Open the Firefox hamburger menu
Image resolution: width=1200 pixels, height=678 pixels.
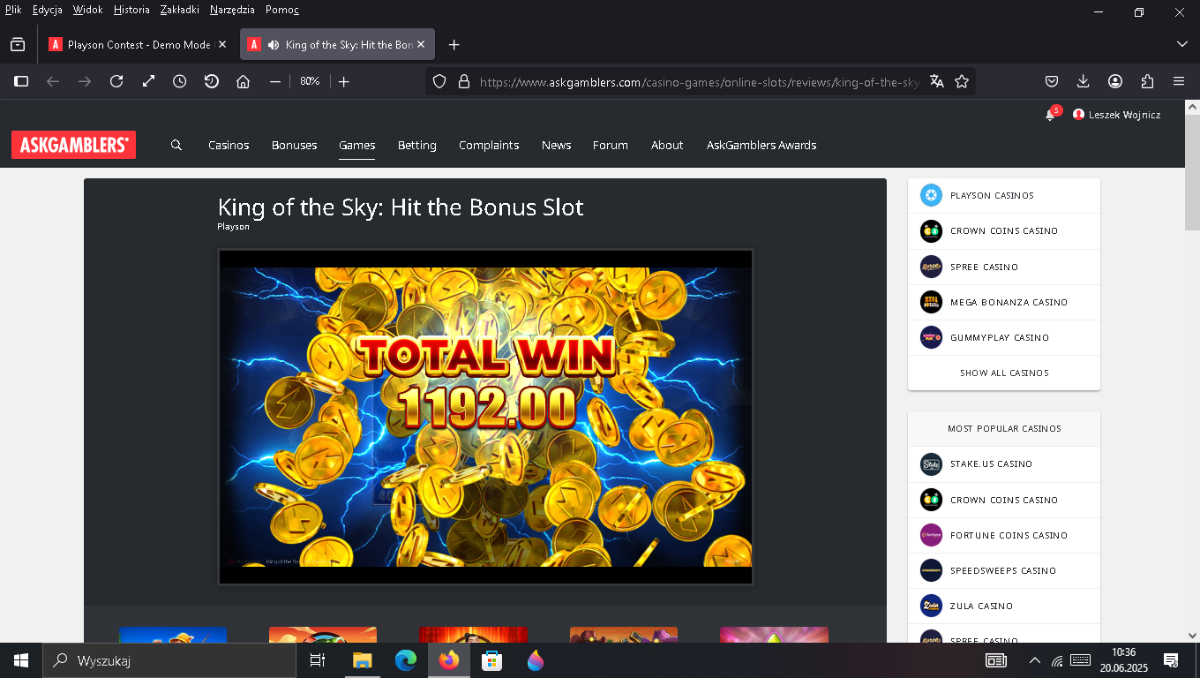coord(1179,81)
